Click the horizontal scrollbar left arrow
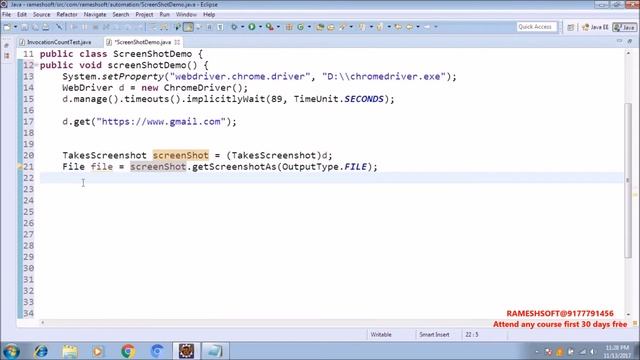The height and width of the screenshot is (360, 640). pyautogui.click(x=42, y=322)
